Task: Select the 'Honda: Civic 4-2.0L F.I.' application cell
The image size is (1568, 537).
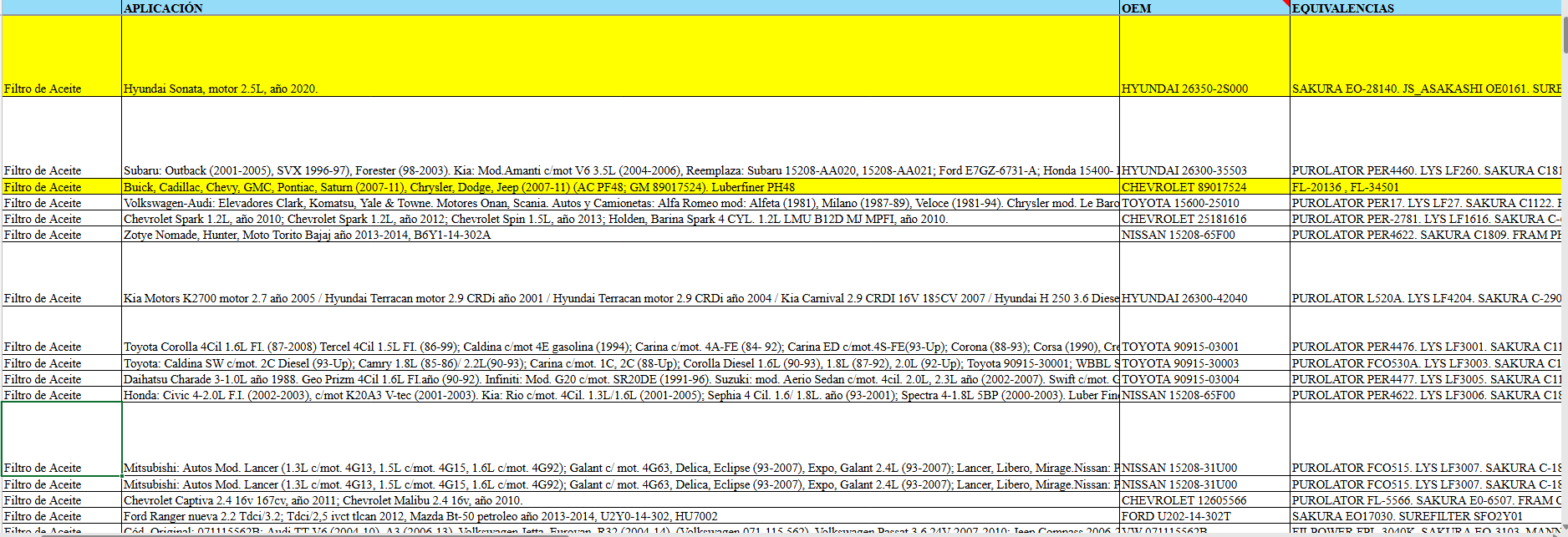Action: pyautogui.click(x=620, y=395)
